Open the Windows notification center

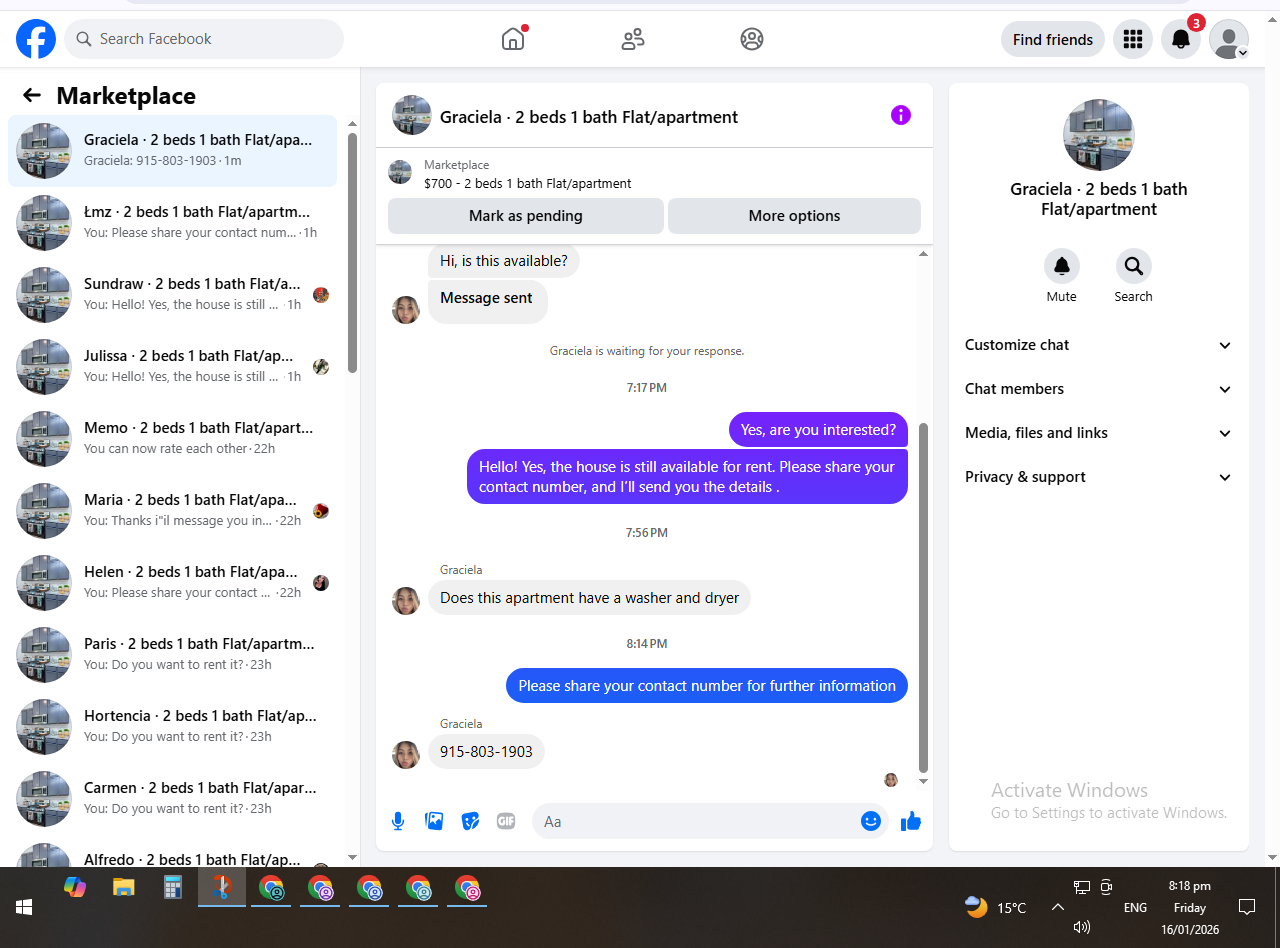click(x=1247, y=907)
